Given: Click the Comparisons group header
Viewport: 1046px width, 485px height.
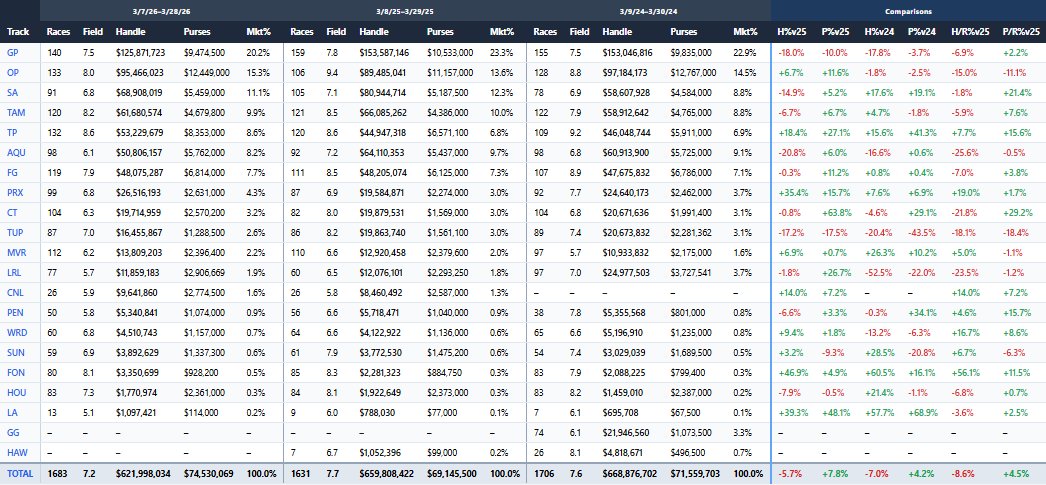Looking at the screenshot, I should (x=909, y=11).
